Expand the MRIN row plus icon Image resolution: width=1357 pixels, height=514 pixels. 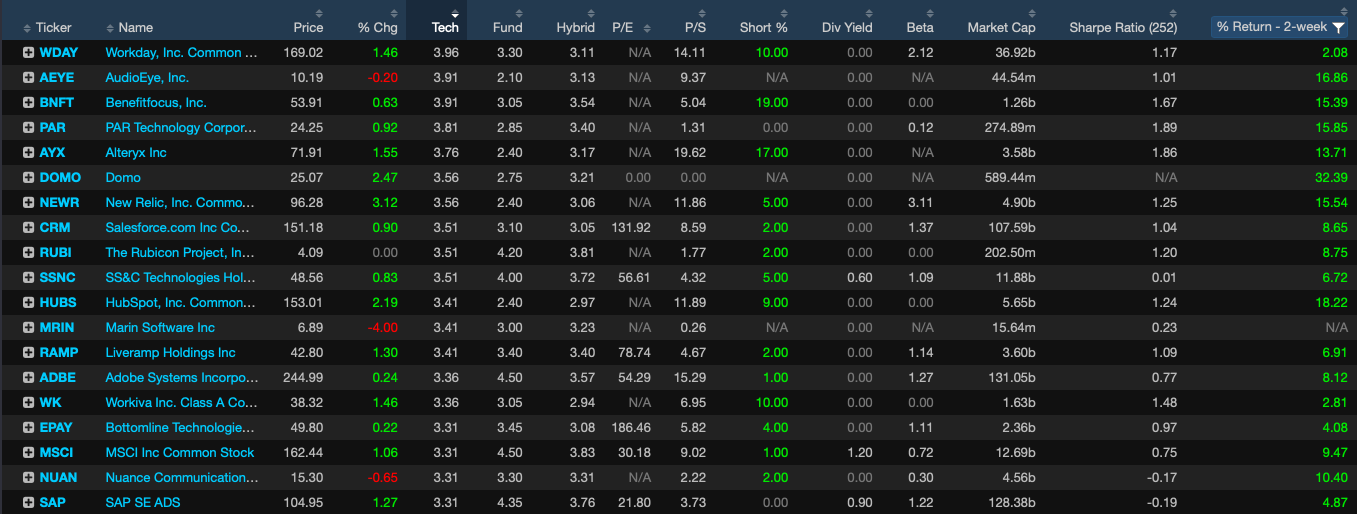tap(28, 327)
